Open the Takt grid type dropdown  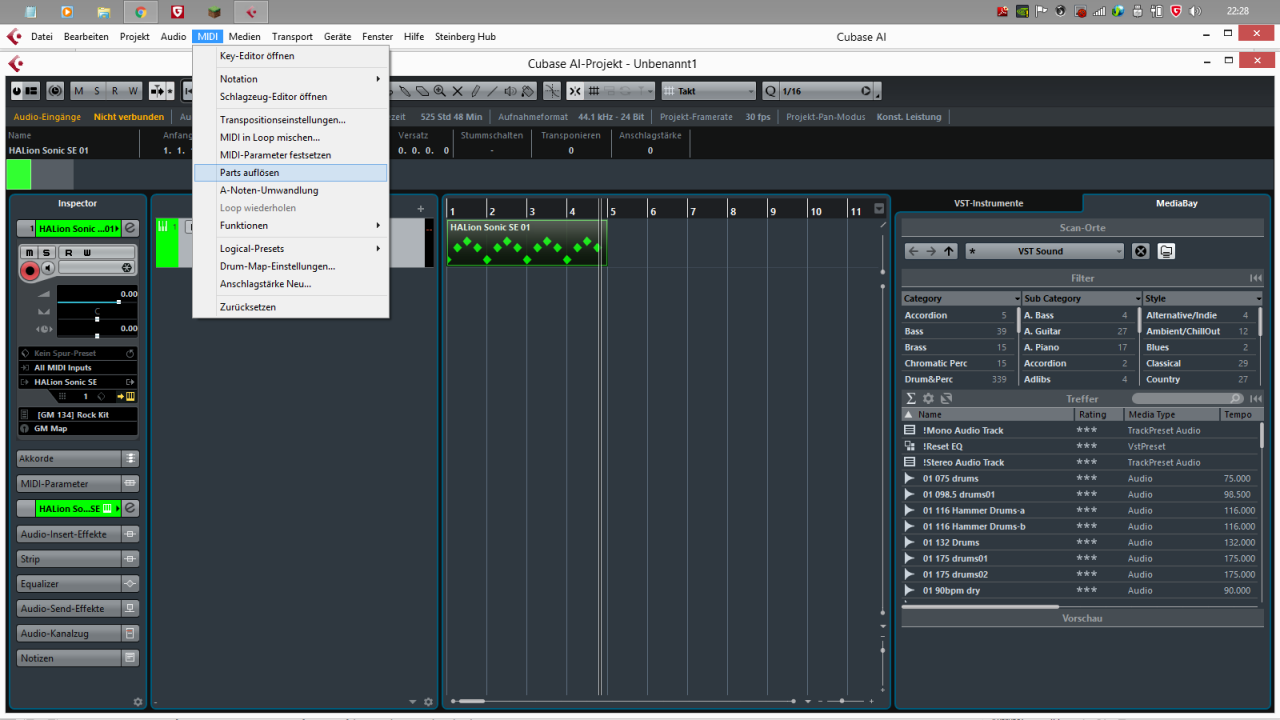708,91
